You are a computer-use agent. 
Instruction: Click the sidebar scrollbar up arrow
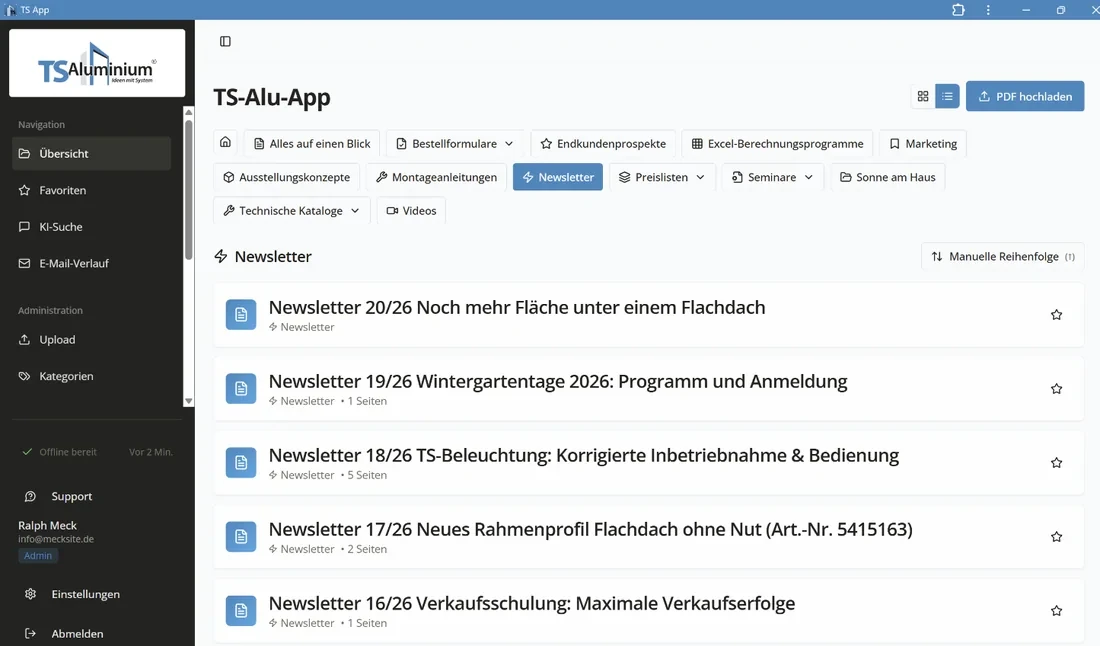[x=188, y=112]
